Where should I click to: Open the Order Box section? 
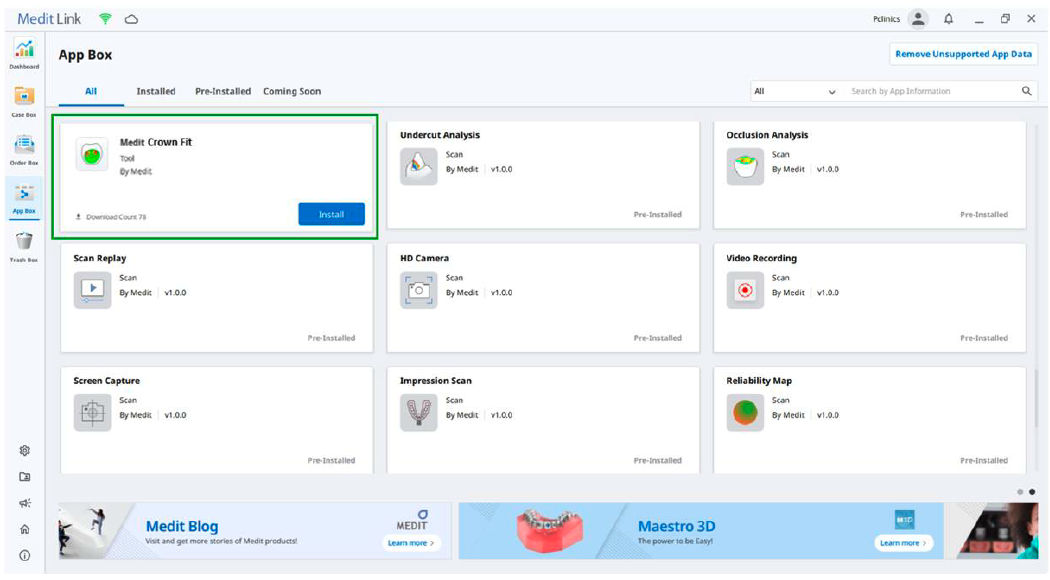pyautogui.click(x=24, y=150)
